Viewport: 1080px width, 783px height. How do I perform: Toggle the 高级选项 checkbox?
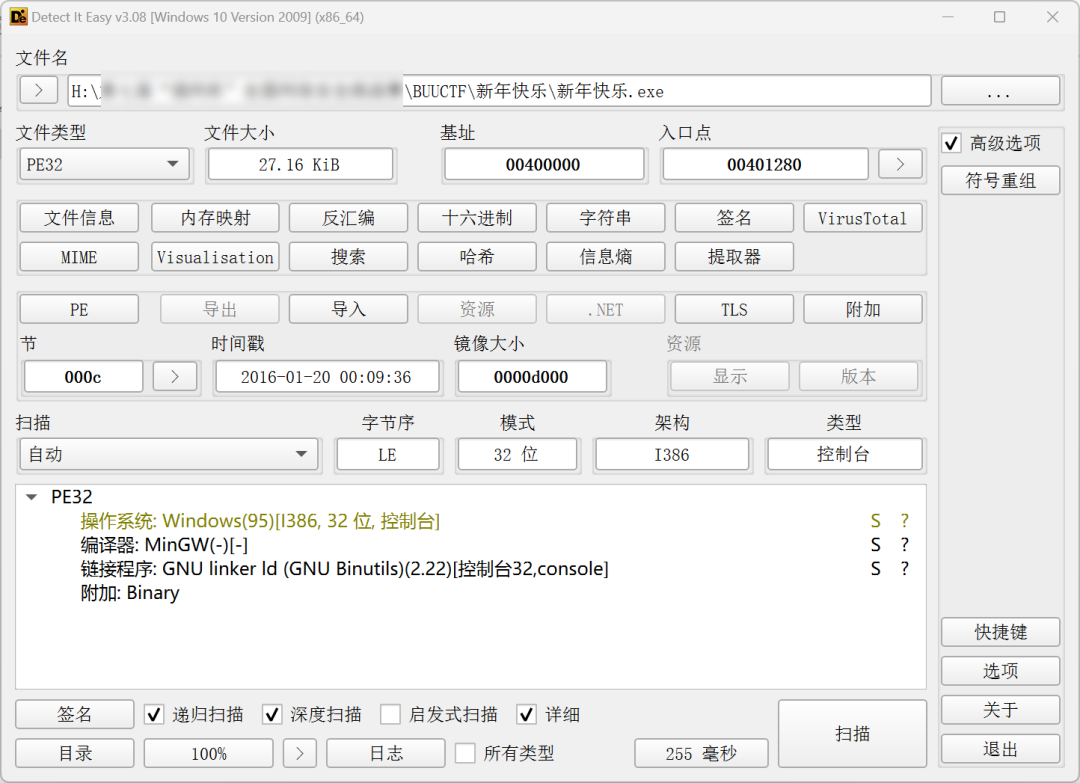coord(952,144)
